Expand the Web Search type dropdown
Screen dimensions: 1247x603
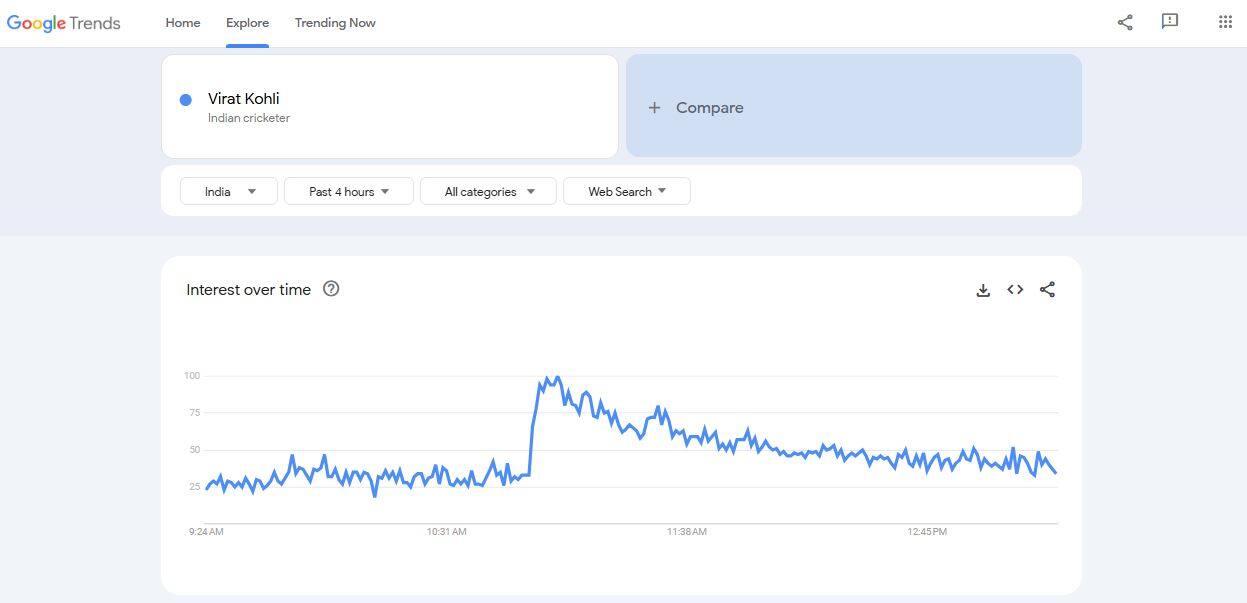[x=626, y=191]
